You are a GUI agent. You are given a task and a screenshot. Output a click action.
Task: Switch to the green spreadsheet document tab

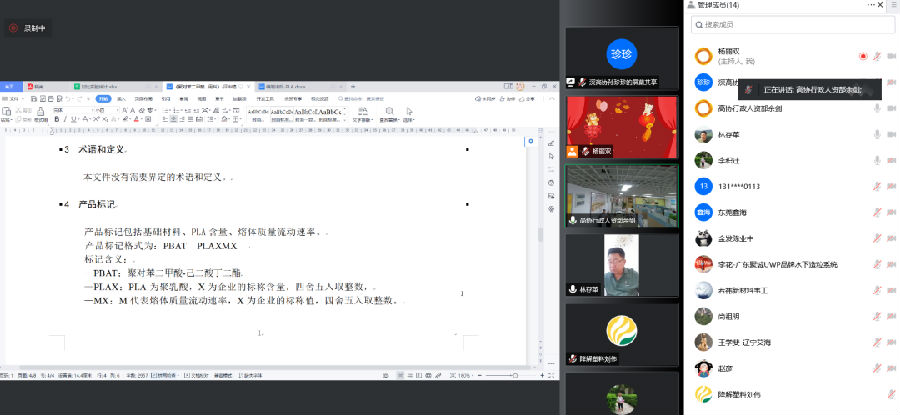pos(117,86)
